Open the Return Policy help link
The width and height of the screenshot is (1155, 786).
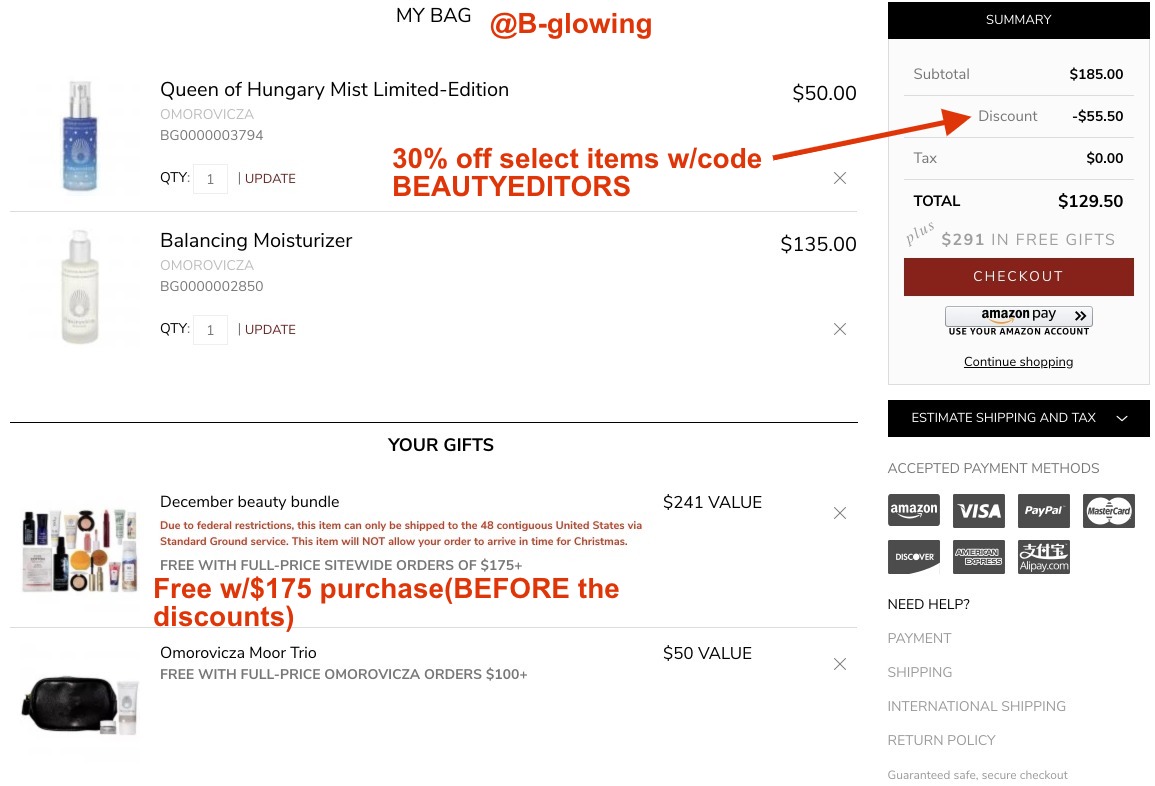point(941,740)
